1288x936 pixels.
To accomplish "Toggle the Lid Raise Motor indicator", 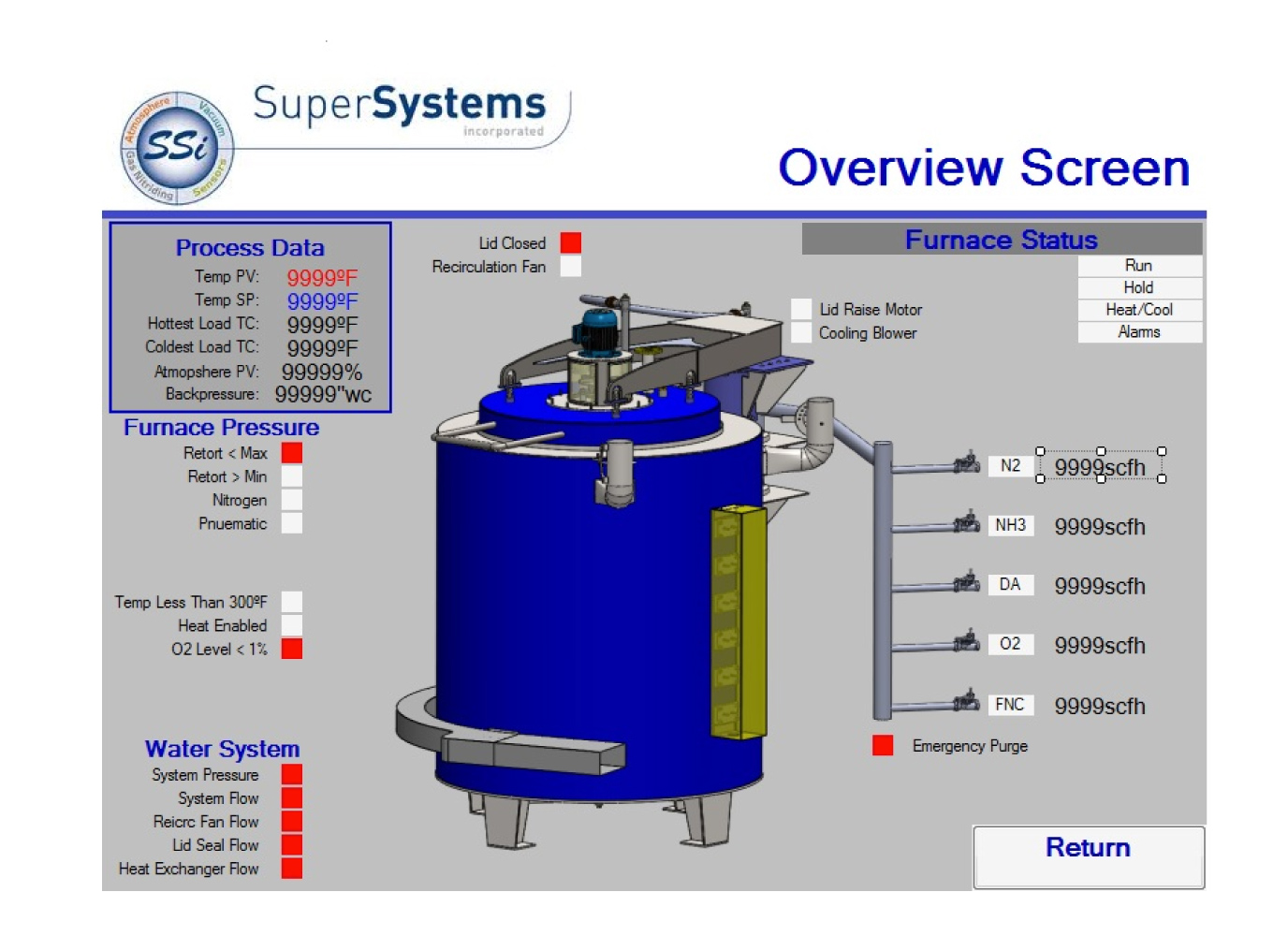I will pyautogui.click(x=801, y=310).
